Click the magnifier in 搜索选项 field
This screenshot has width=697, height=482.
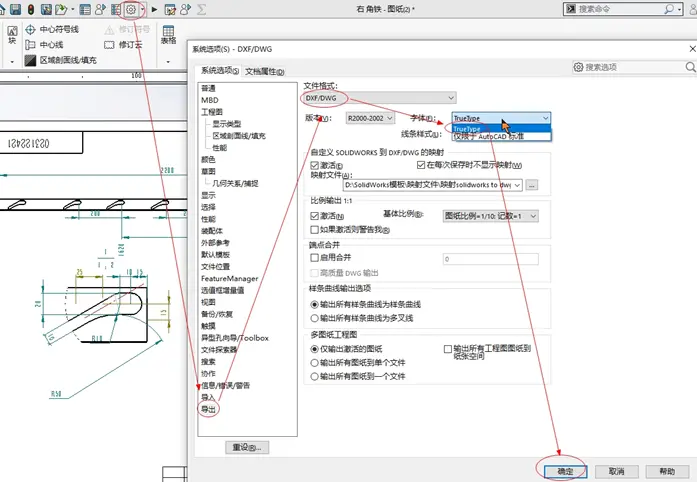(690, 67)
